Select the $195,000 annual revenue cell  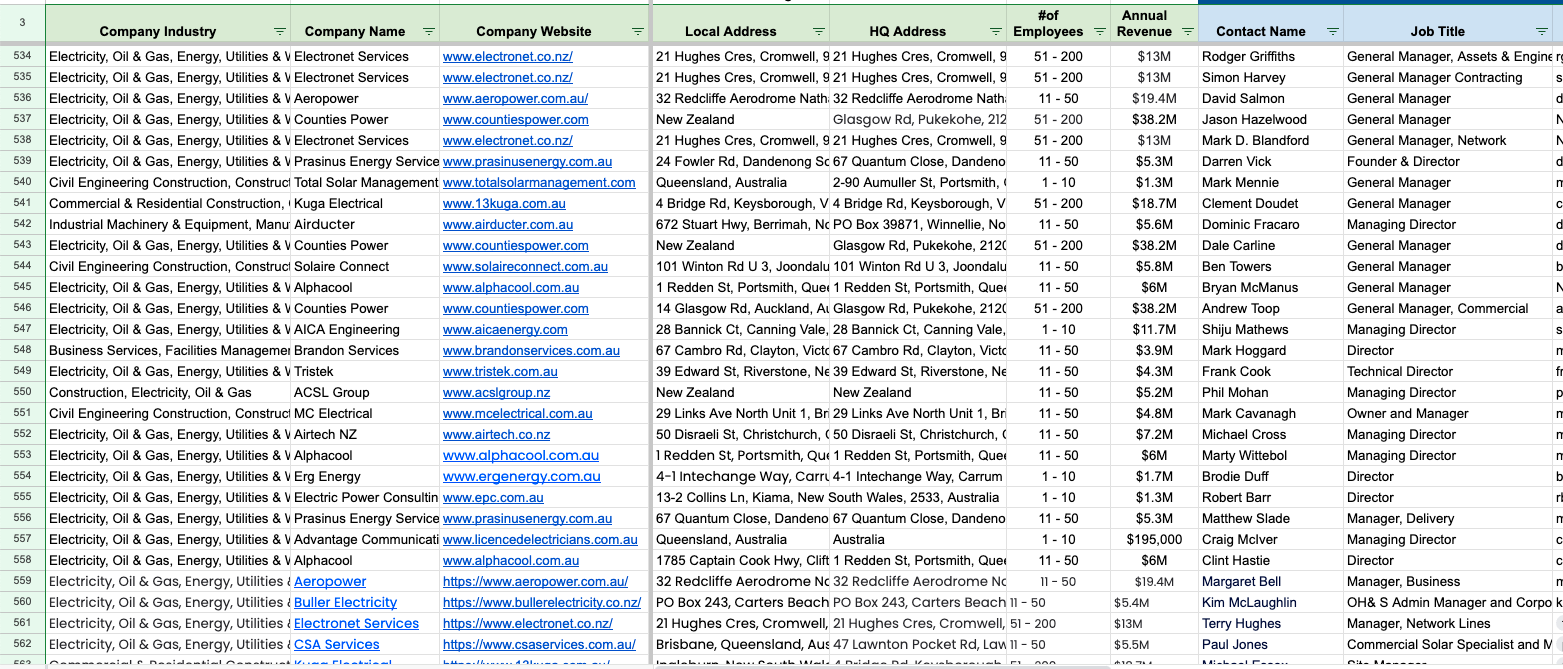pos(1154,539)
